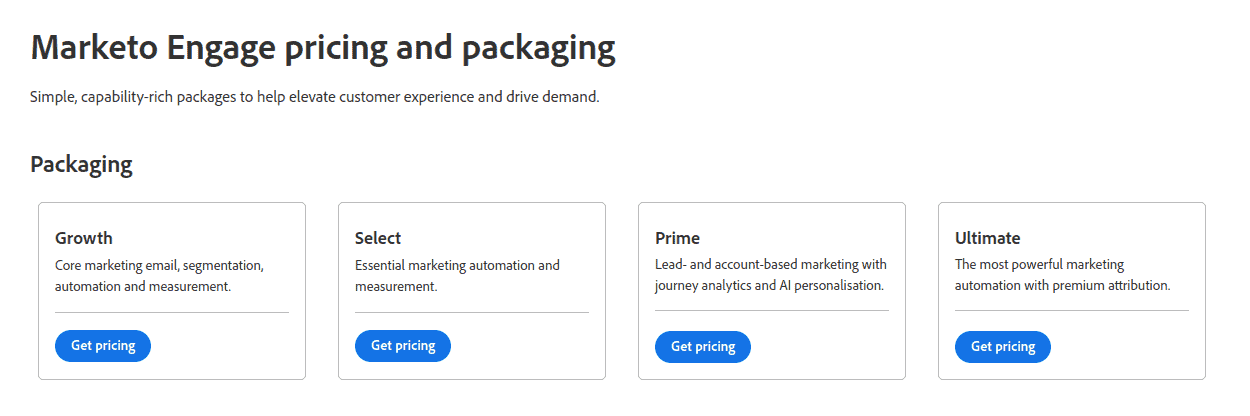Click the divider line in the Ultimate card
1250x416 pixels.
point(1072,310)
